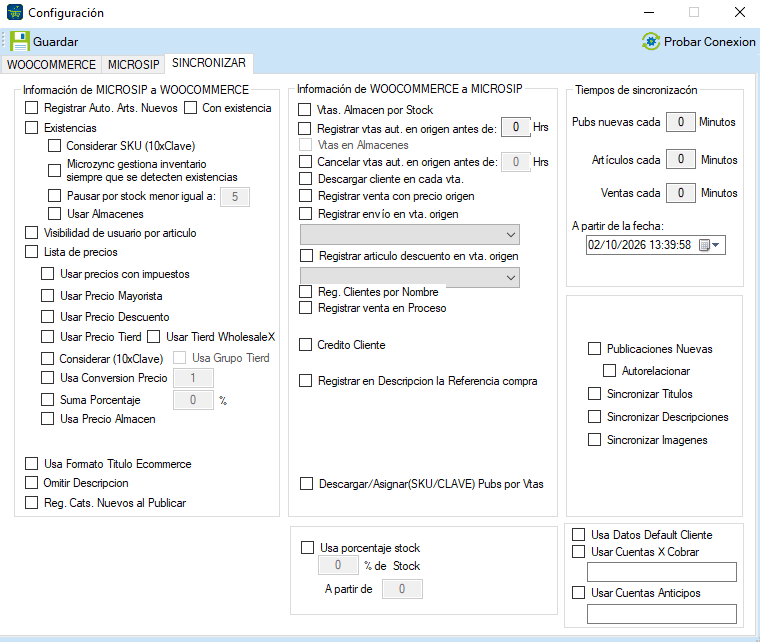Open dropdown below Registrar envío en vta. origen
Image resolution: width=760 pixels, height=642 pixels.
click(x=410, y=235)
